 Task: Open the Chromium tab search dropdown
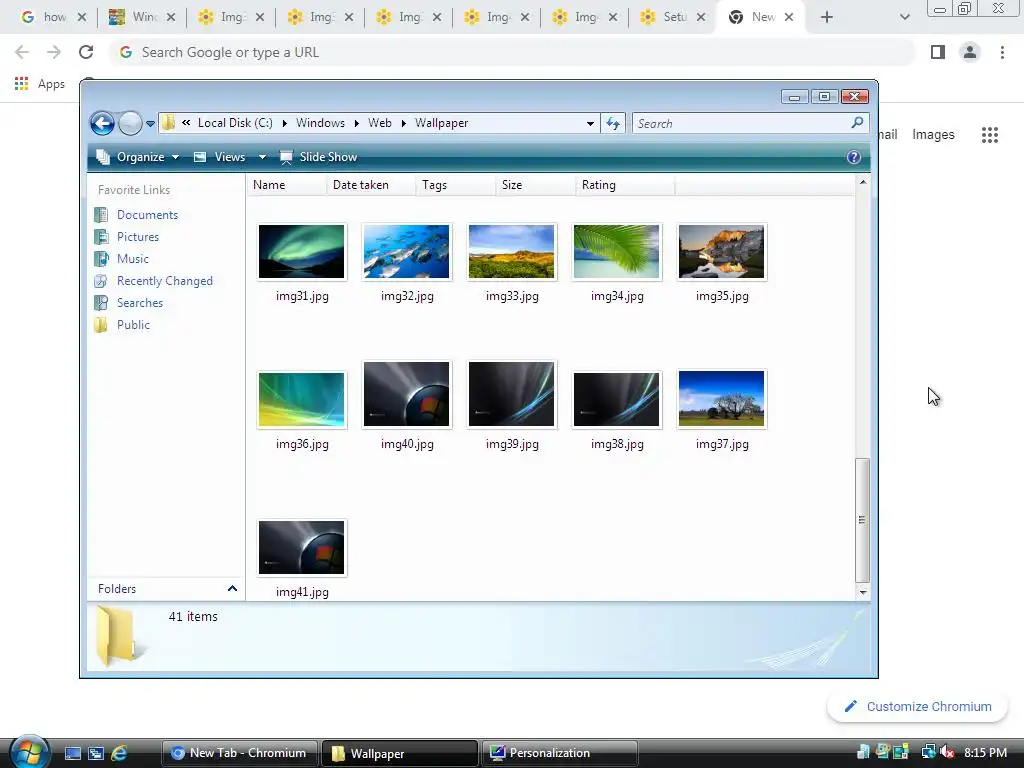pos(904,17)
